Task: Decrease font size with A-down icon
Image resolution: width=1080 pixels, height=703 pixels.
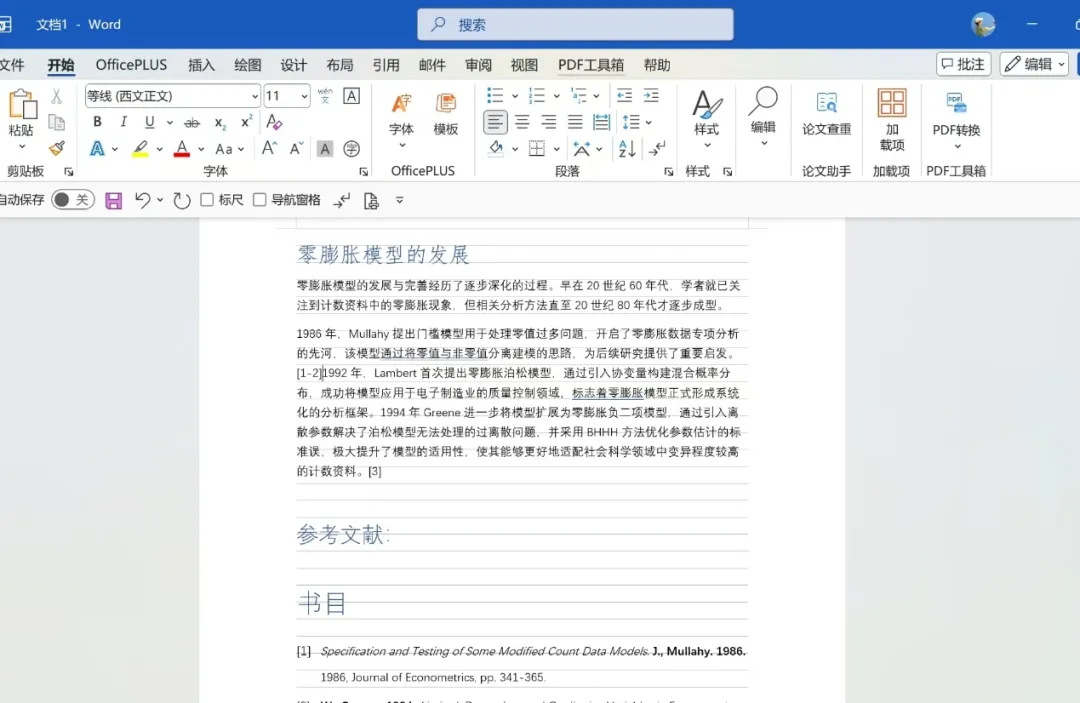Action: pos(296,148)
